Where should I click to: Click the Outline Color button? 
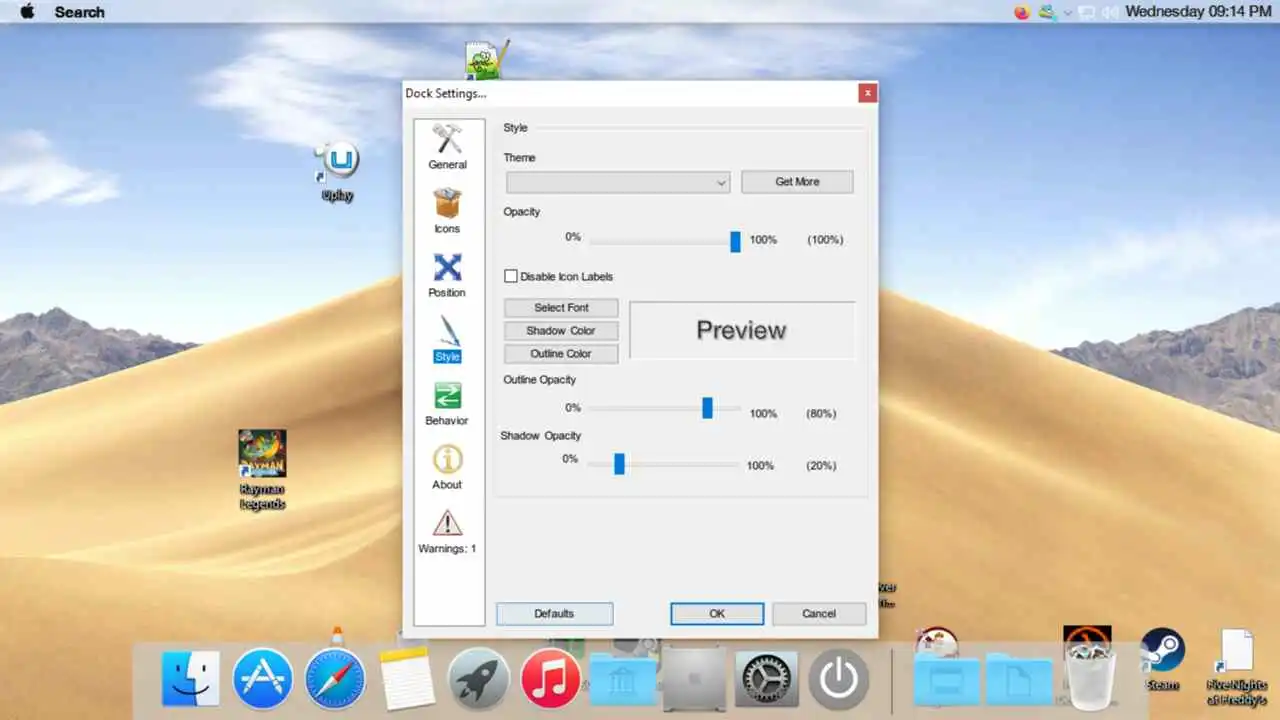[x=561, y=354]
